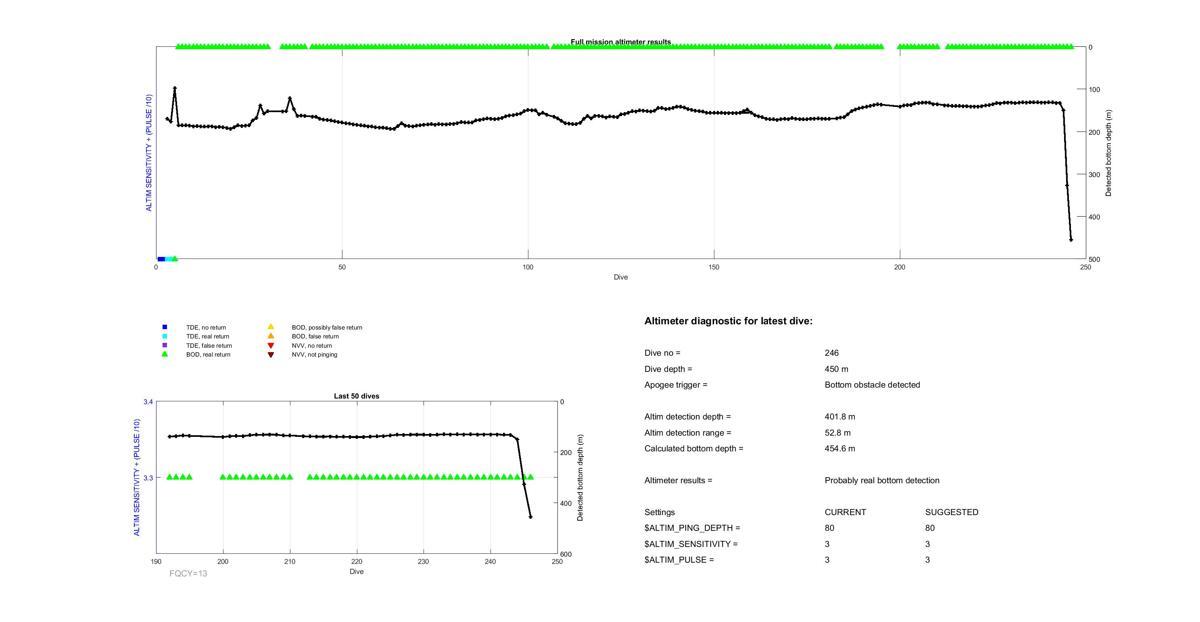Click 'Altimeter diagnostic for latest dive:' heading

pos(729,321)
